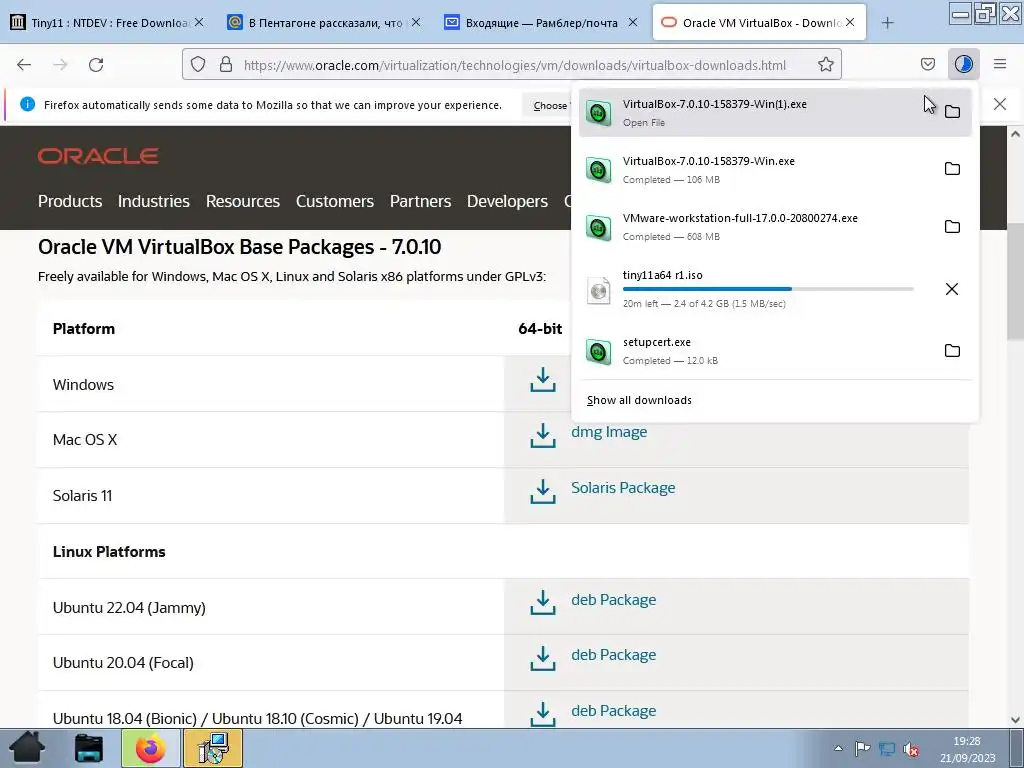
Task: Show VirtualBox-7.0.10-158379-Win(1).exe in folder
Action: [952, 112]
